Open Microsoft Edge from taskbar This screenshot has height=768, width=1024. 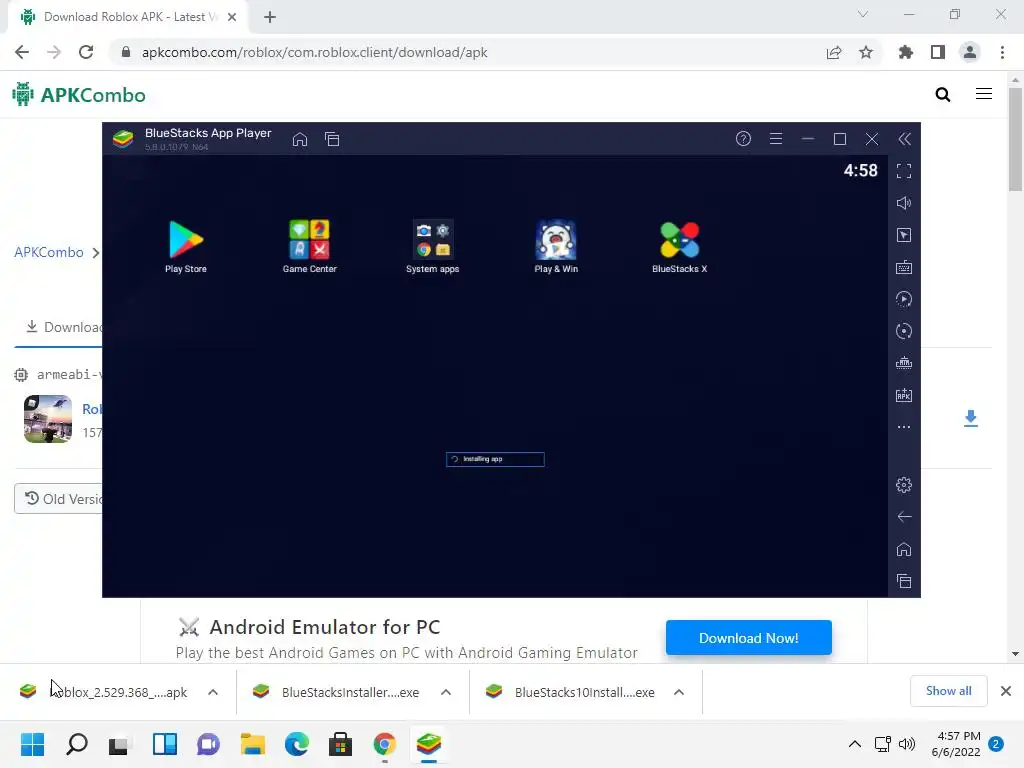[296, 744]
